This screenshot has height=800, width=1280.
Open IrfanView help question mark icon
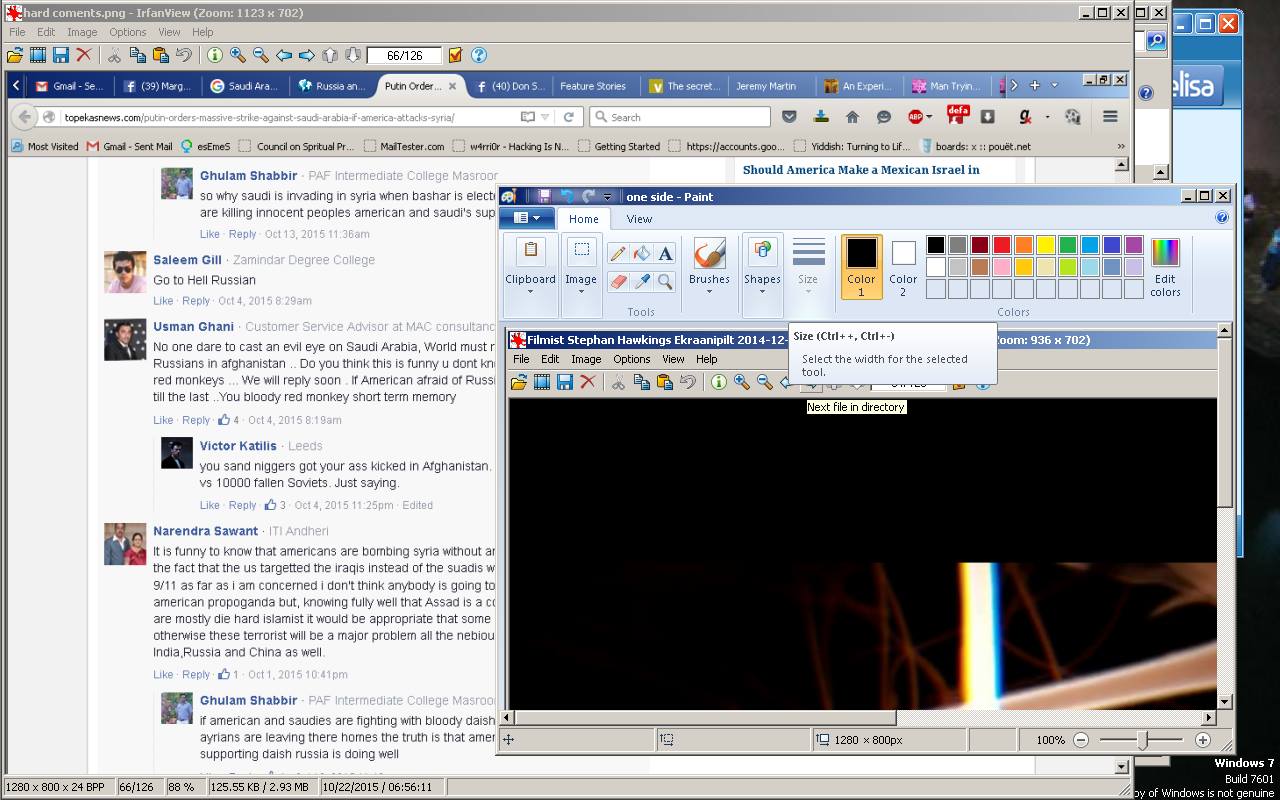click(479, 55)
